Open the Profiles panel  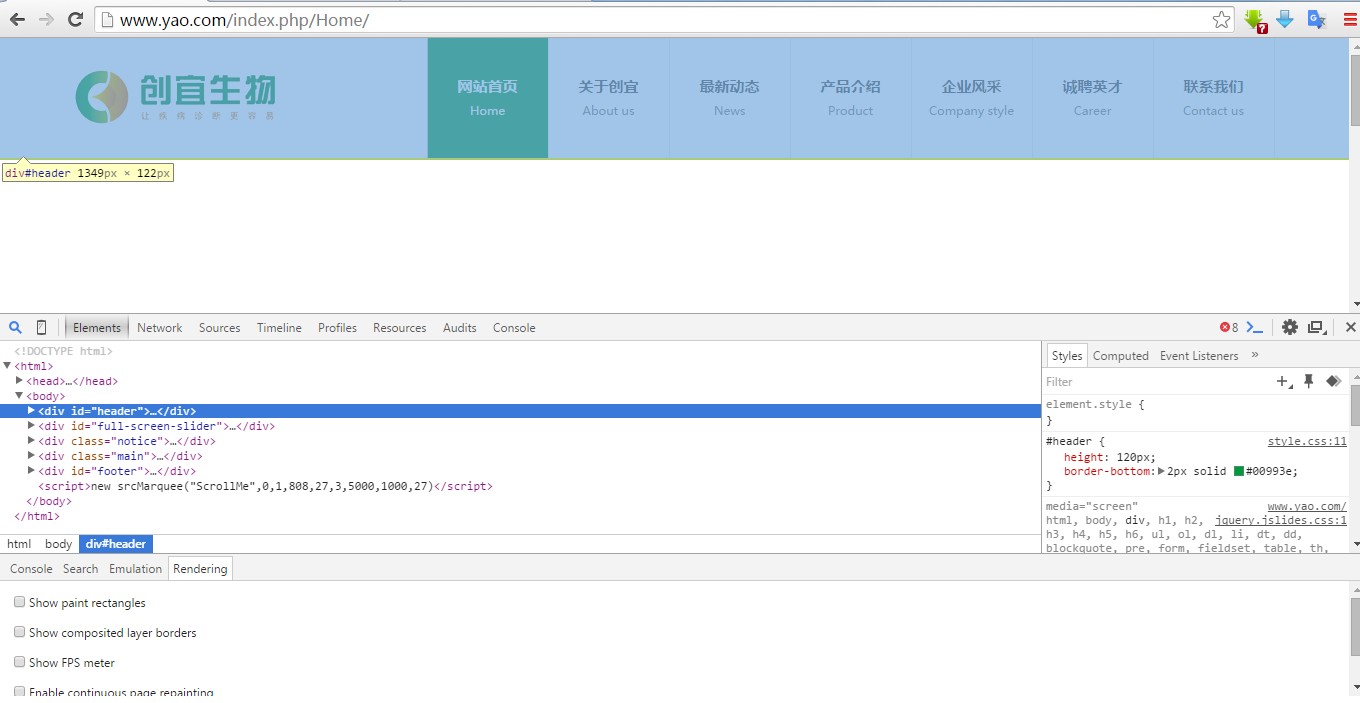[337, 328]
